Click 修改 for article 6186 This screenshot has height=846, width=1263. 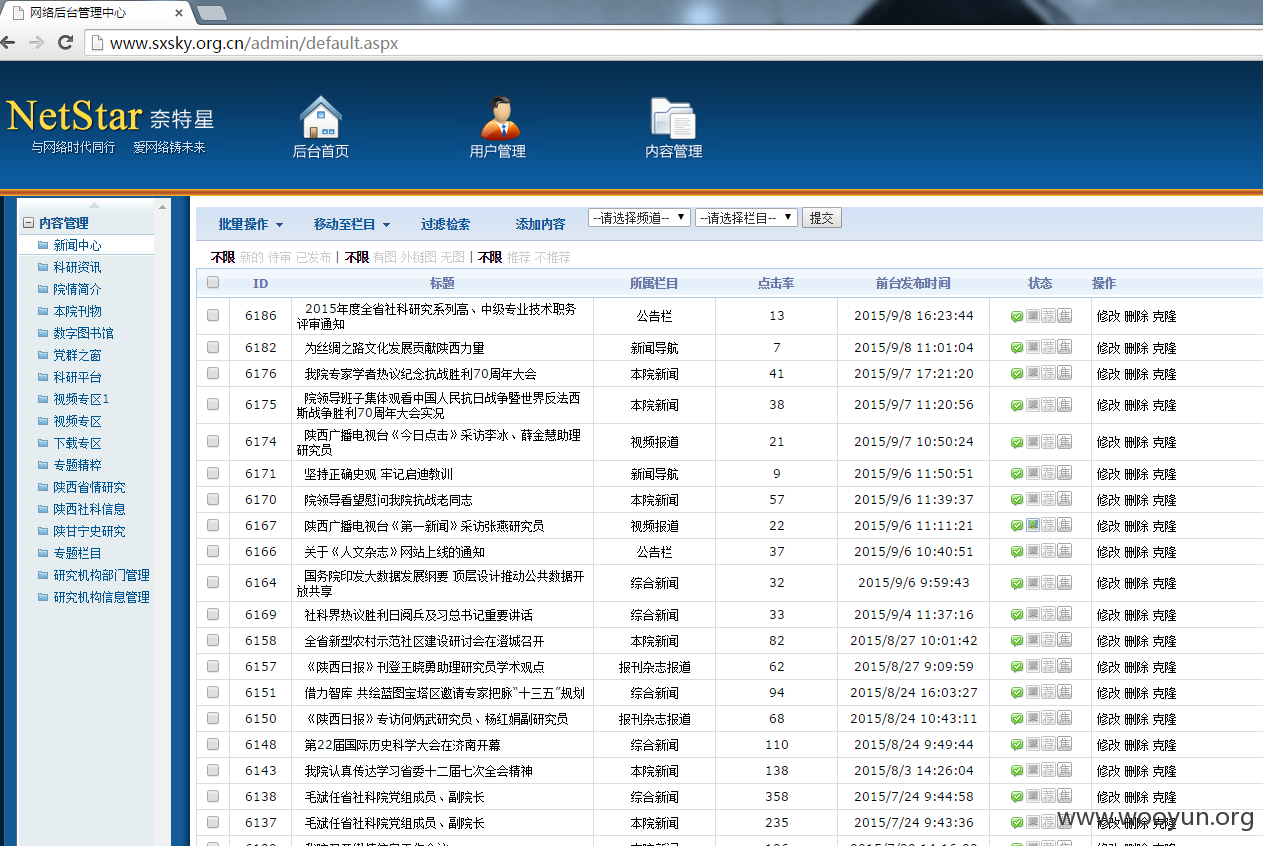coord(1108,316)
